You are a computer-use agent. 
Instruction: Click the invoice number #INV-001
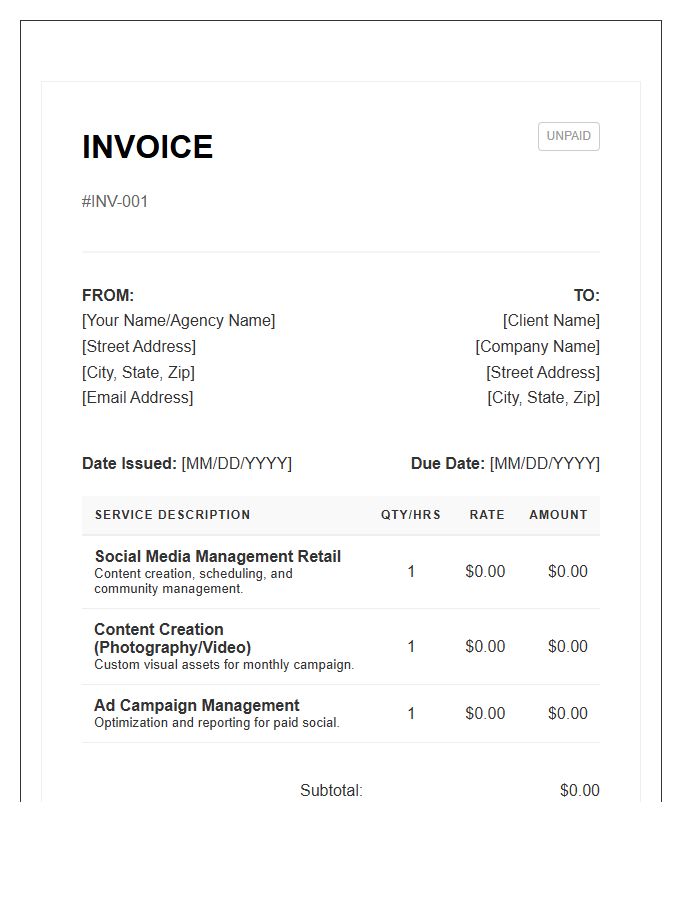pos(115,201)
